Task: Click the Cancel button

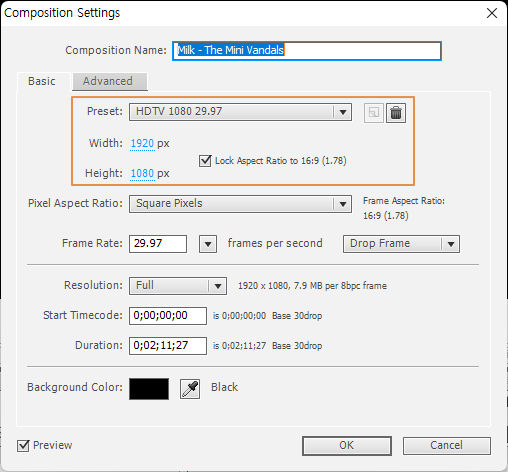Action: click(447, 446)
